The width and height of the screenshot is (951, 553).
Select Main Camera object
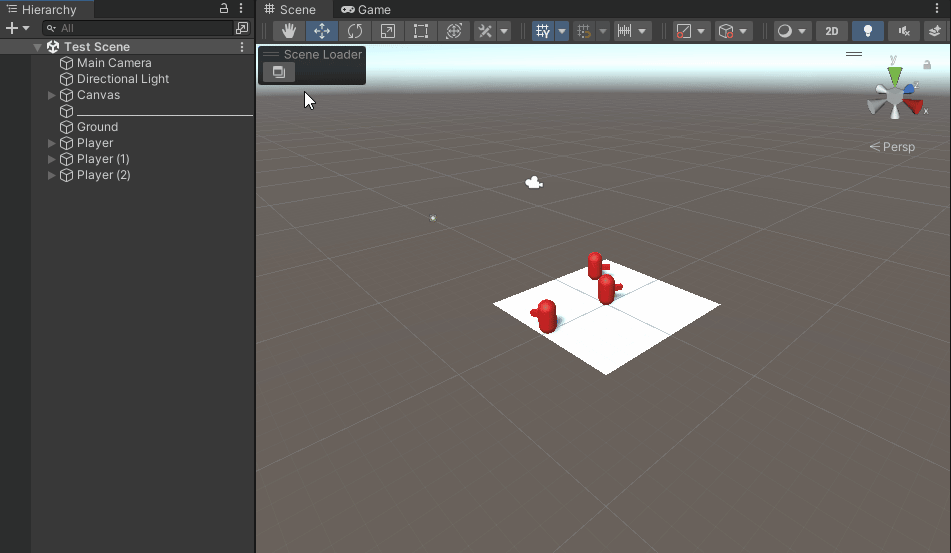click(114, 62)
